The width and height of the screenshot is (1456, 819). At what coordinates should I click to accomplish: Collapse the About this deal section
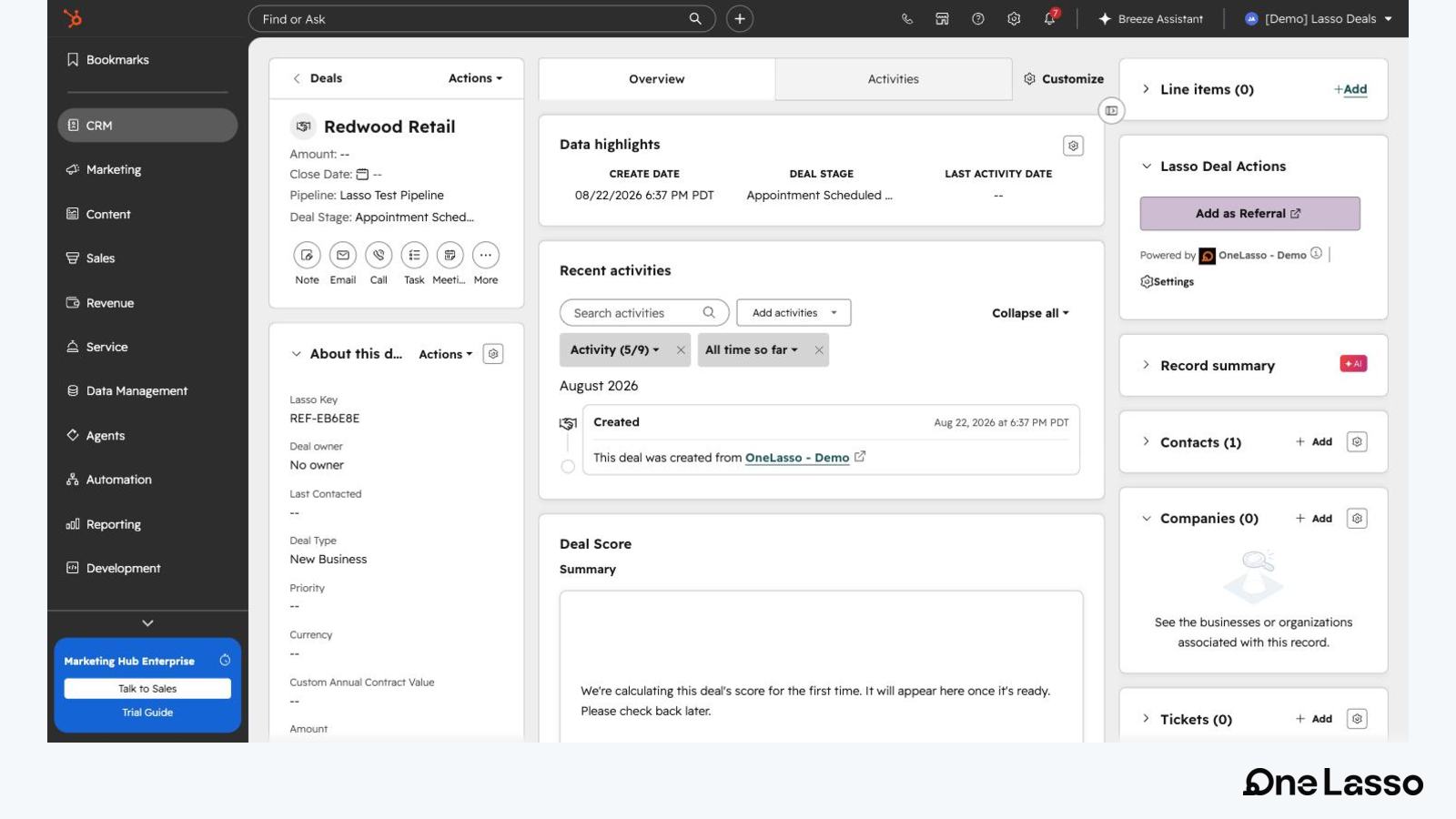click(x=297, y=354)
